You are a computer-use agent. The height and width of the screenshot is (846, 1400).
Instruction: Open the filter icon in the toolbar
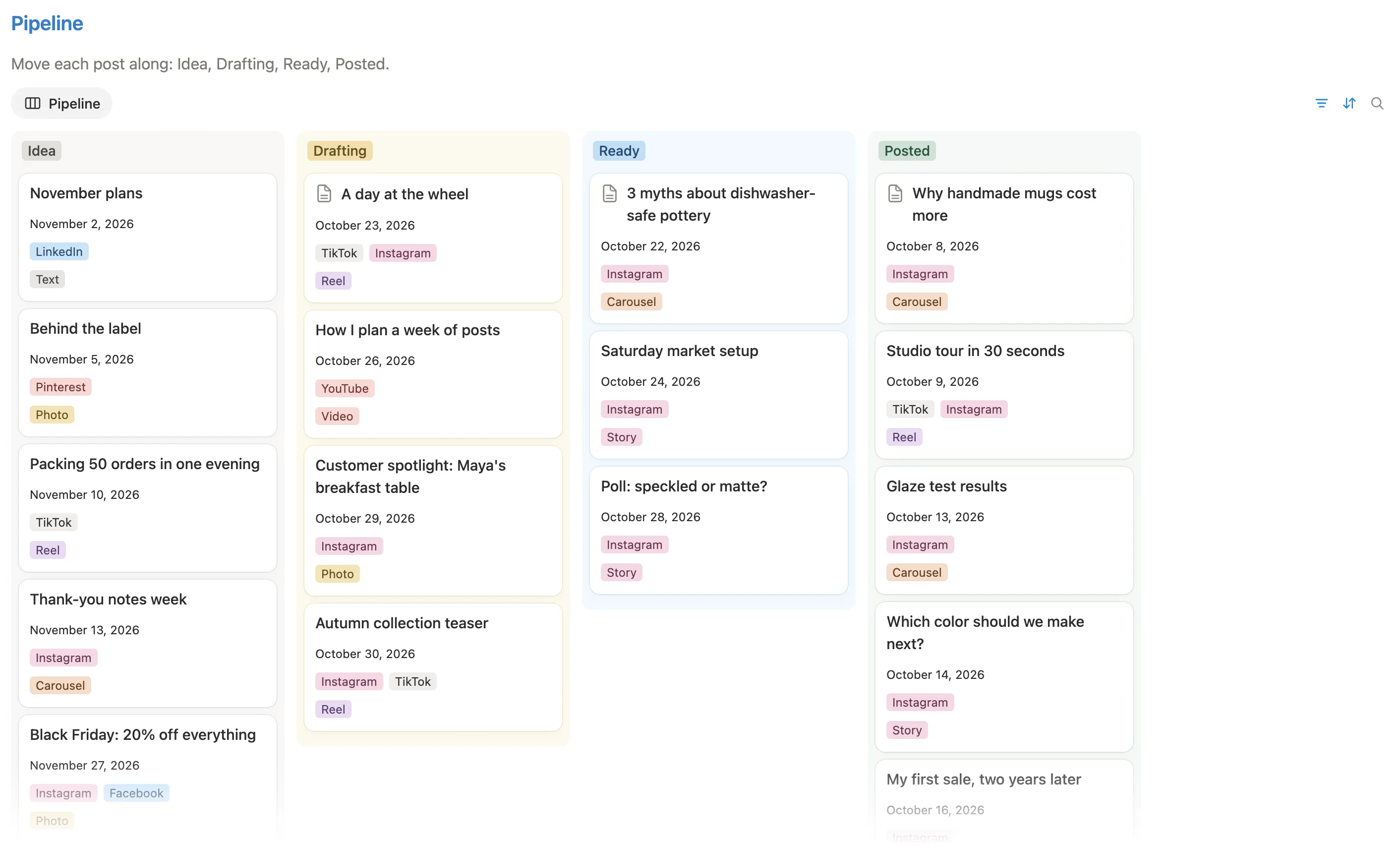click(x=1321, y=104)
